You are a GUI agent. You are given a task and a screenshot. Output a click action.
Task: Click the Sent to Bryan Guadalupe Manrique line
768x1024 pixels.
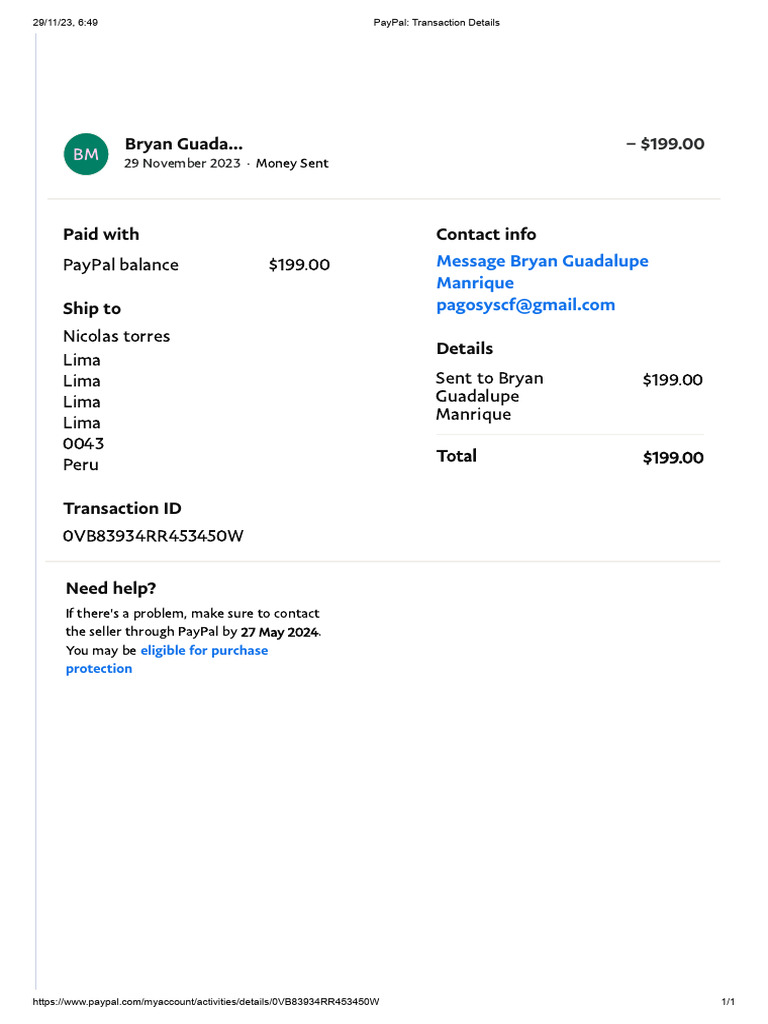tap(490, 396)
